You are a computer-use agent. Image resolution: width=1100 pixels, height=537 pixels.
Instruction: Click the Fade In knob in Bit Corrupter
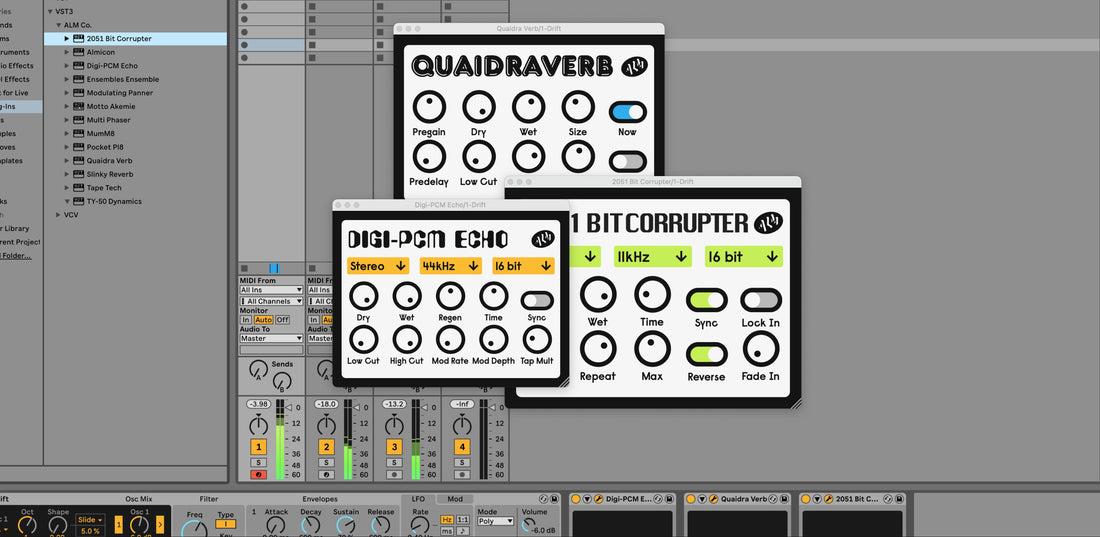click(x=761, y=349)
